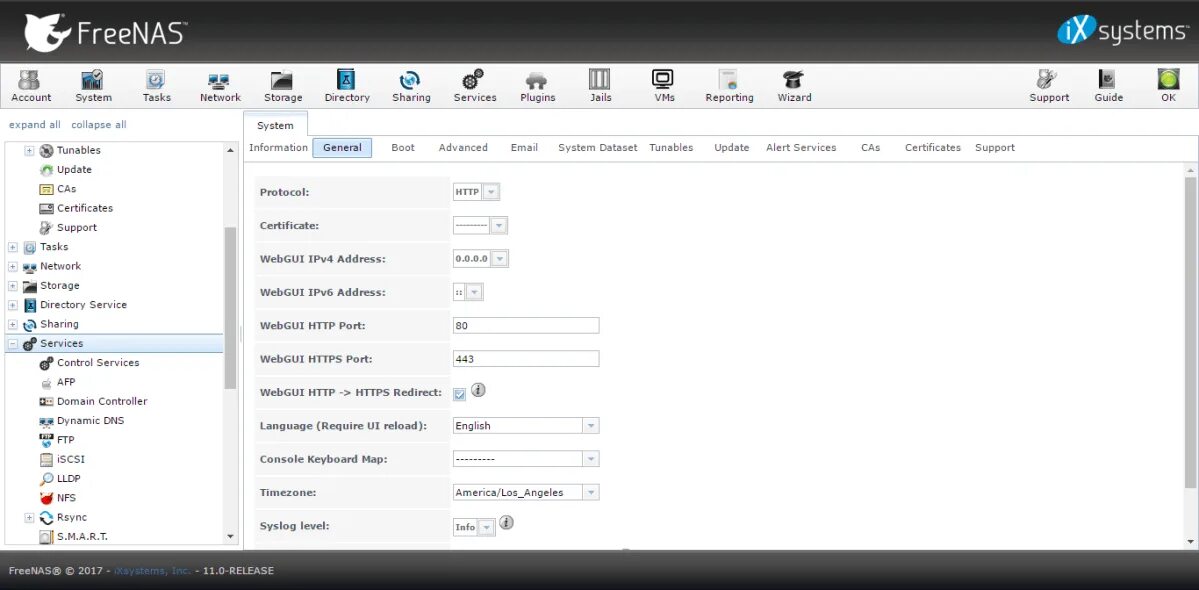1199x590 pixels.
Task: Click the WebGUI HTTP Port field
Action: 526,326
